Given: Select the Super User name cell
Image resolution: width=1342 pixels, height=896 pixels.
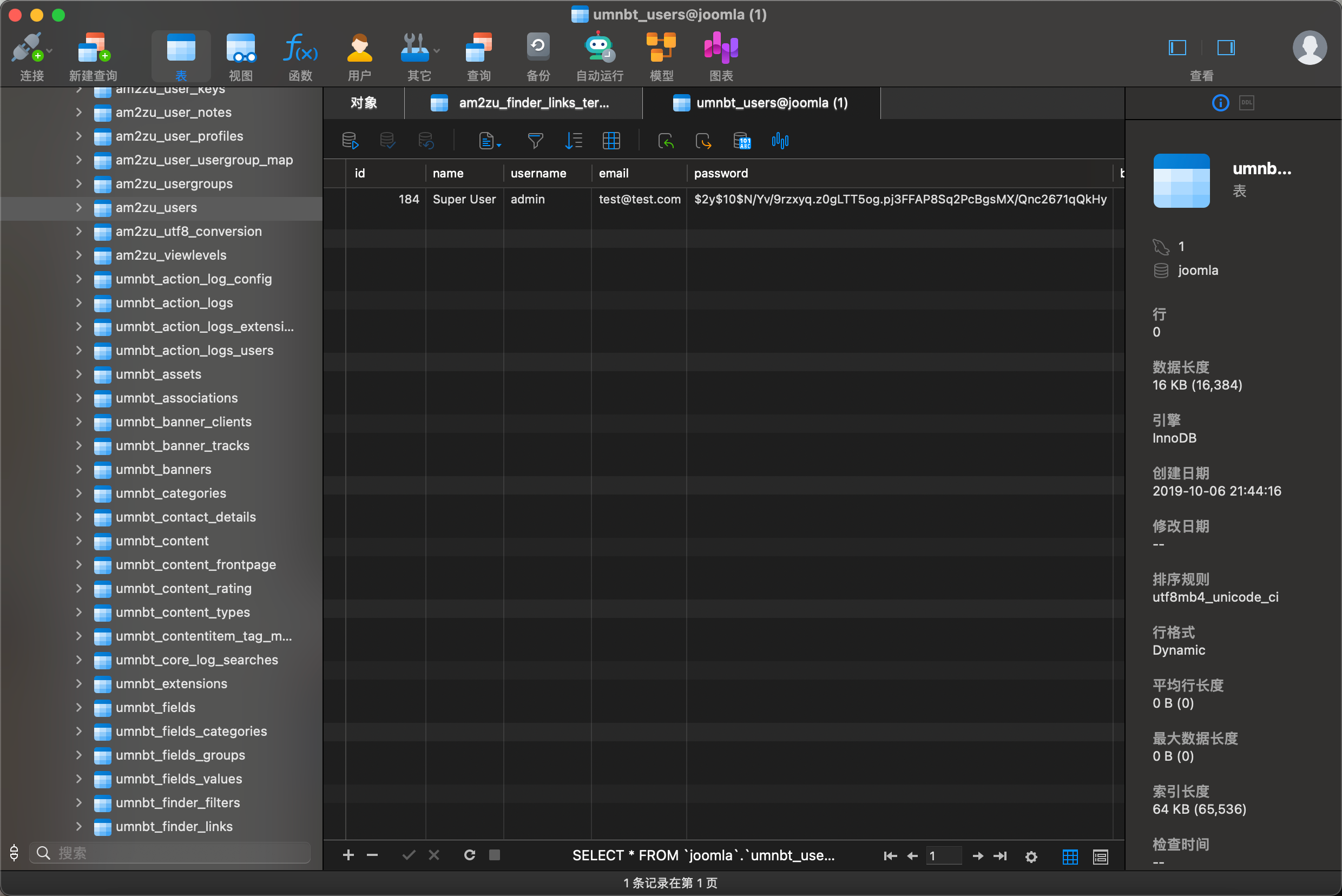Looking at the screenshot, I should click(464, 200).
